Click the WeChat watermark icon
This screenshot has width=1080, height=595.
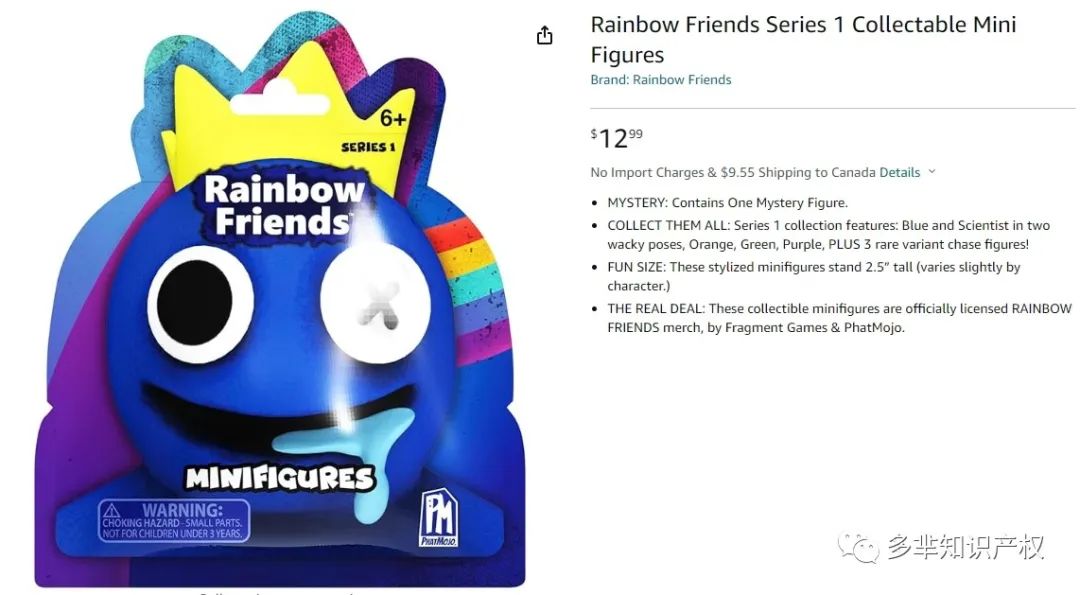[858, 547]
